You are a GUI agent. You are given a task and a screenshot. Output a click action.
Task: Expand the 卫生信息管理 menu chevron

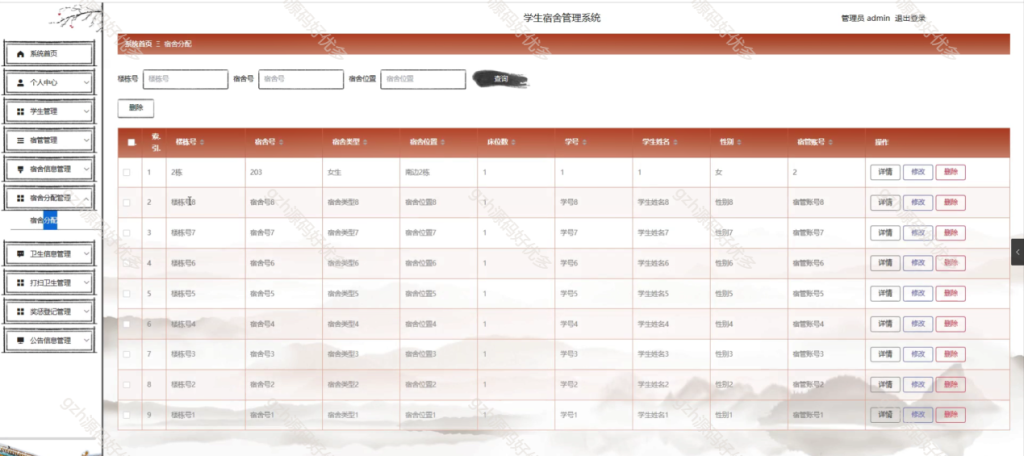87,254
